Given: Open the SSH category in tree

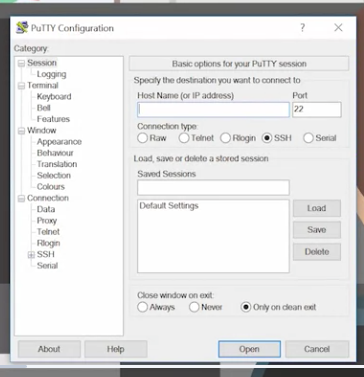Looking at the screenshot, I should (46, 254).
